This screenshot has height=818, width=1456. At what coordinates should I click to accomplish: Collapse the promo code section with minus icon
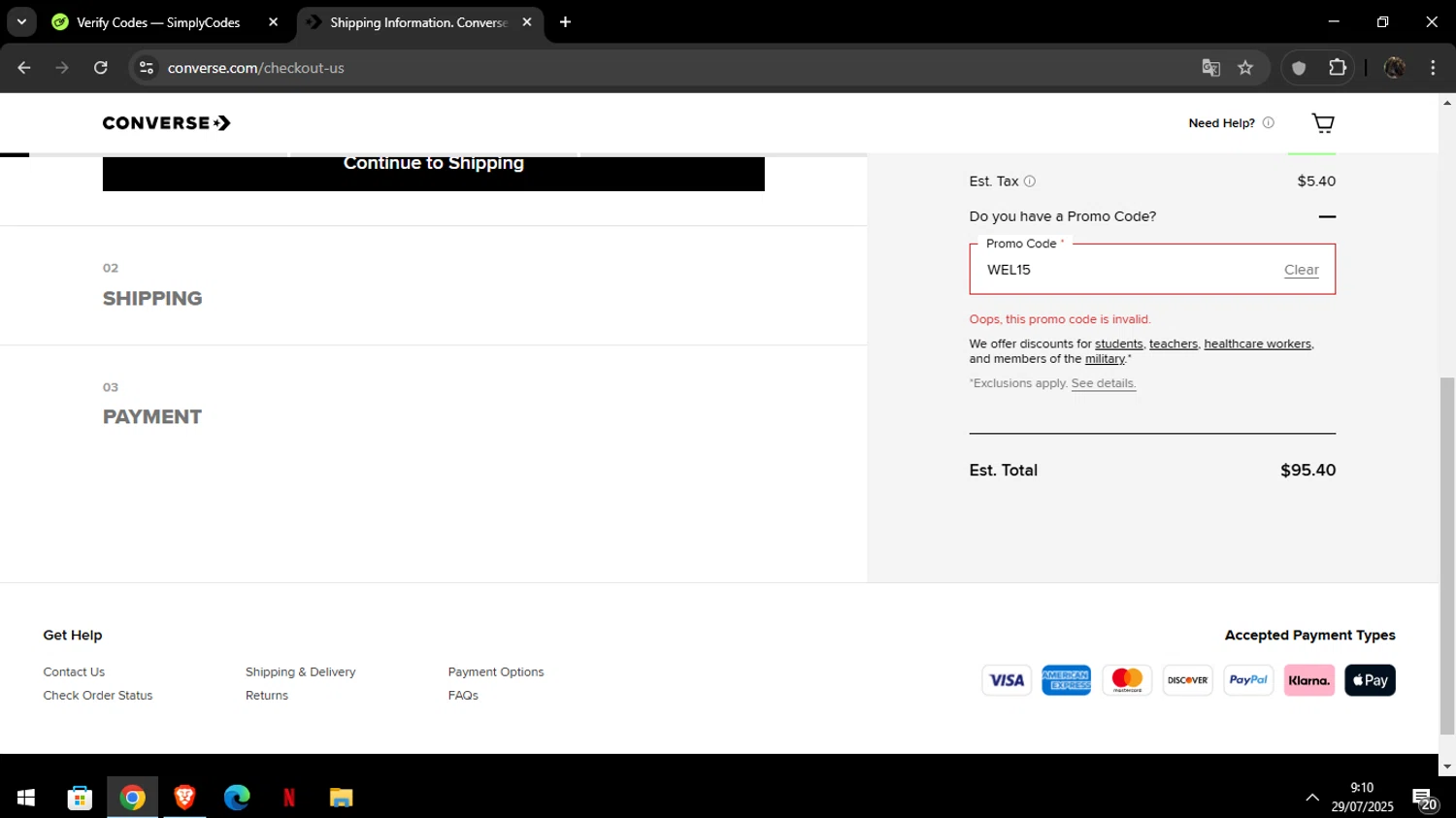point(1327,216)
